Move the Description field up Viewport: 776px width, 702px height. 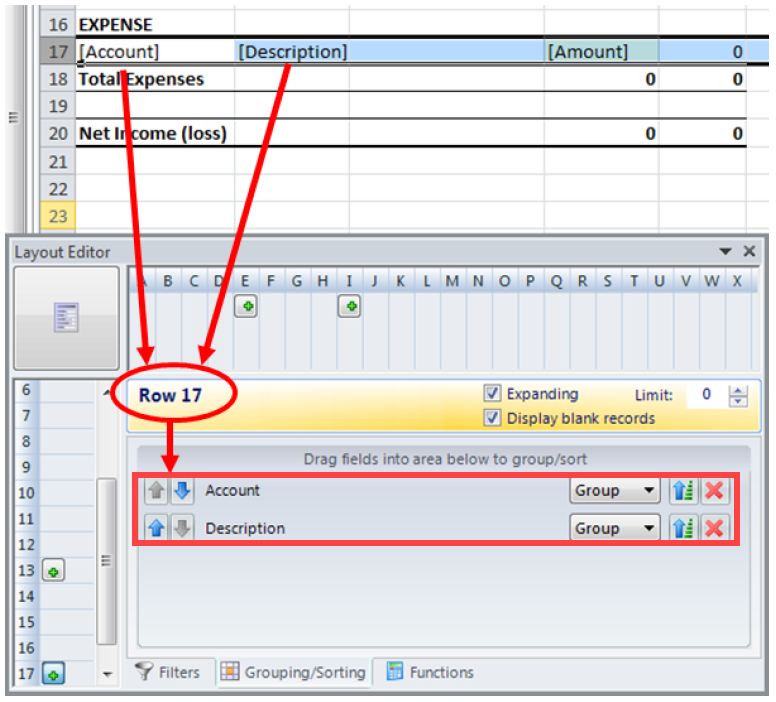156,529
